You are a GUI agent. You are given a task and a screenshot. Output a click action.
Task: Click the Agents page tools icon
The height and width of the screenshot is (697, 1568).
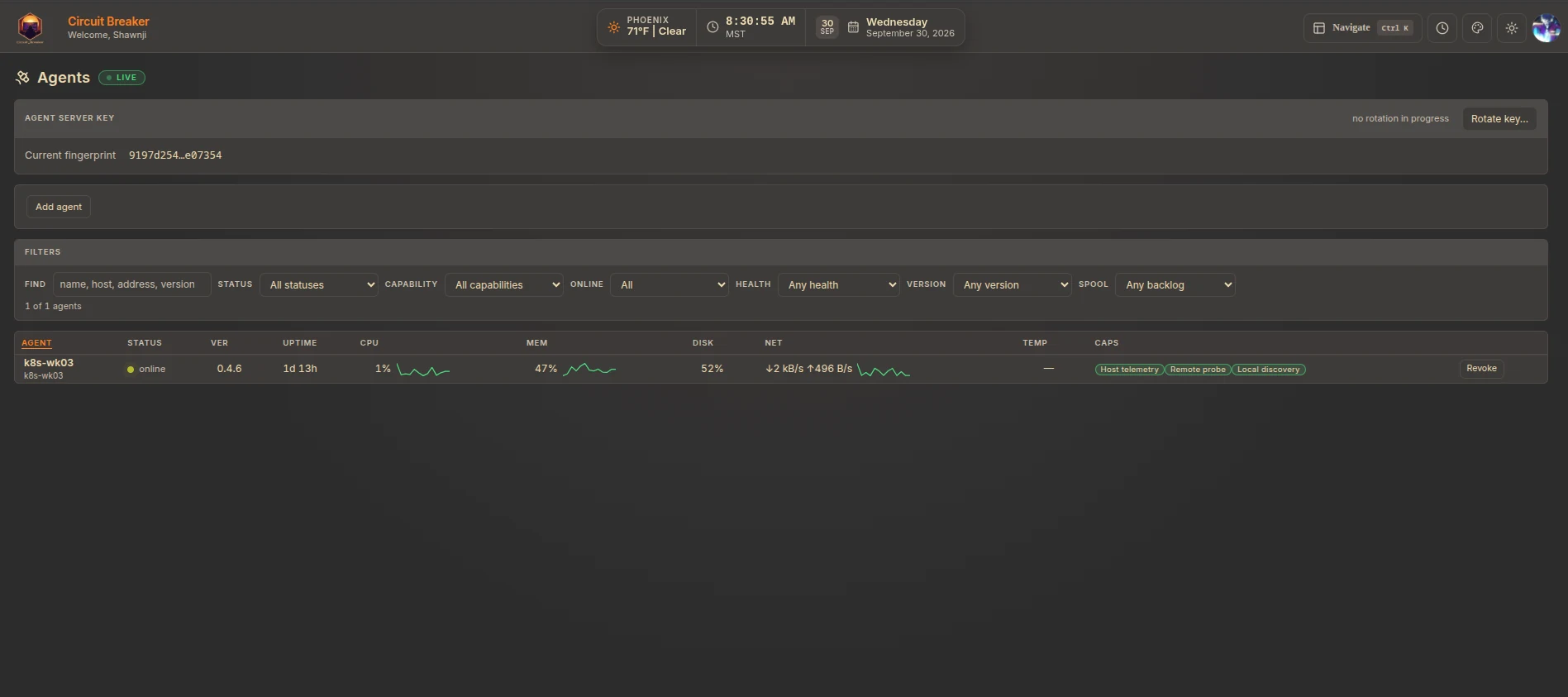click(x=22, y=77)
